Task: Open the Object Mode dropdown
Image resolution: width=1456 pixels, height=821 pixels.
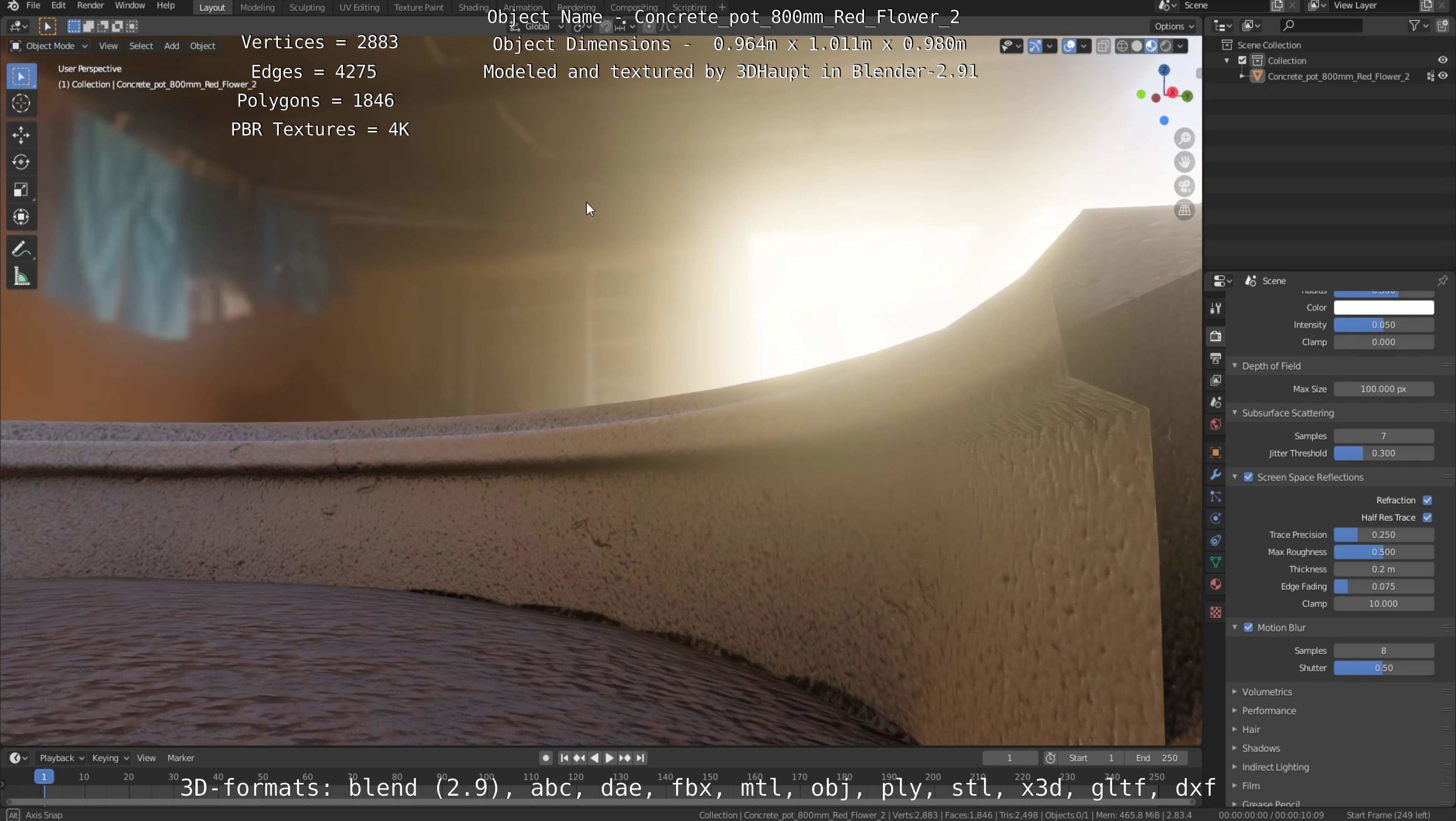Action: tap(49, 46)
